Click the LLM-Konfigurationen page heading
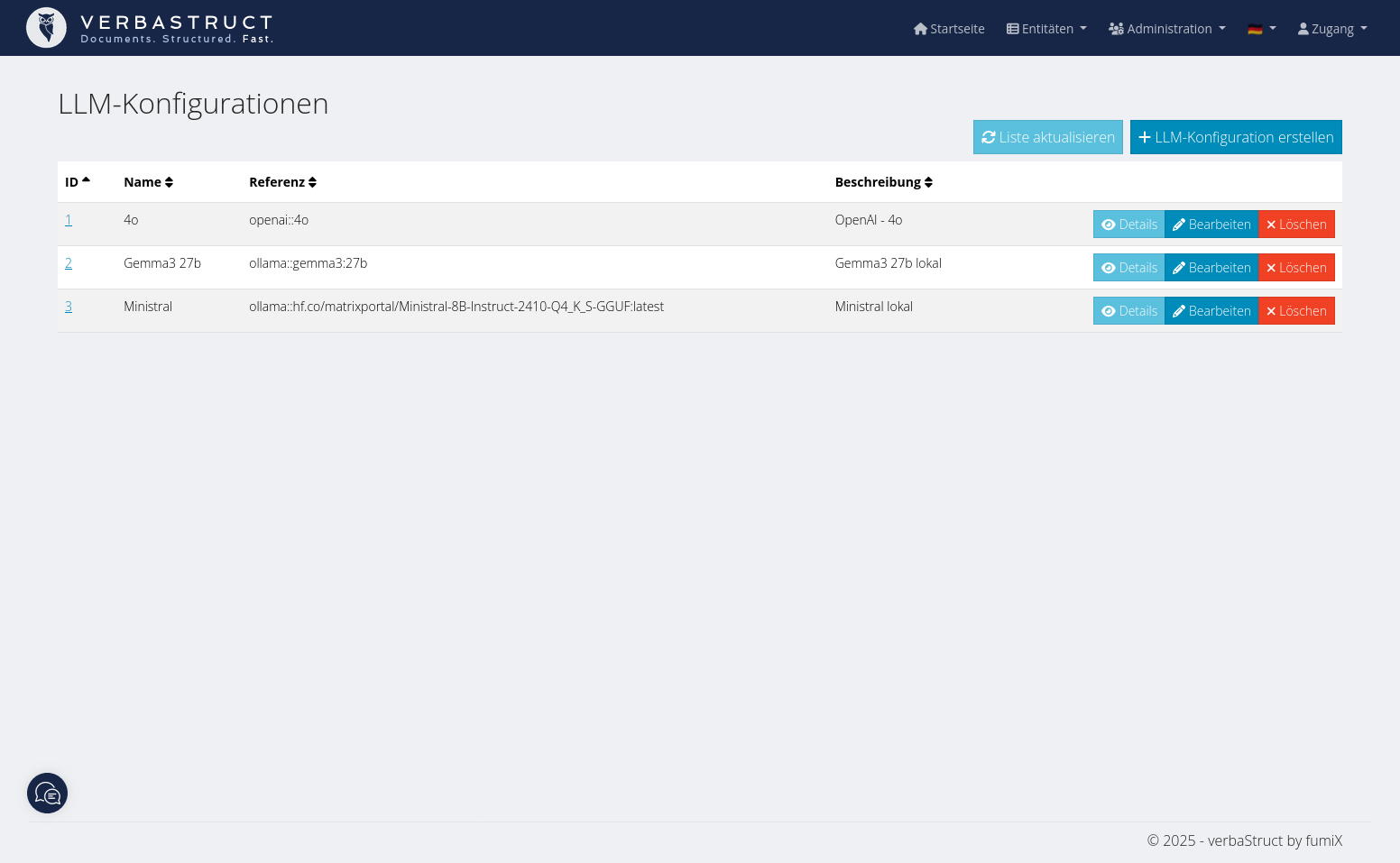The width and height of the screenshot is (1400, 863). [193, 104]
